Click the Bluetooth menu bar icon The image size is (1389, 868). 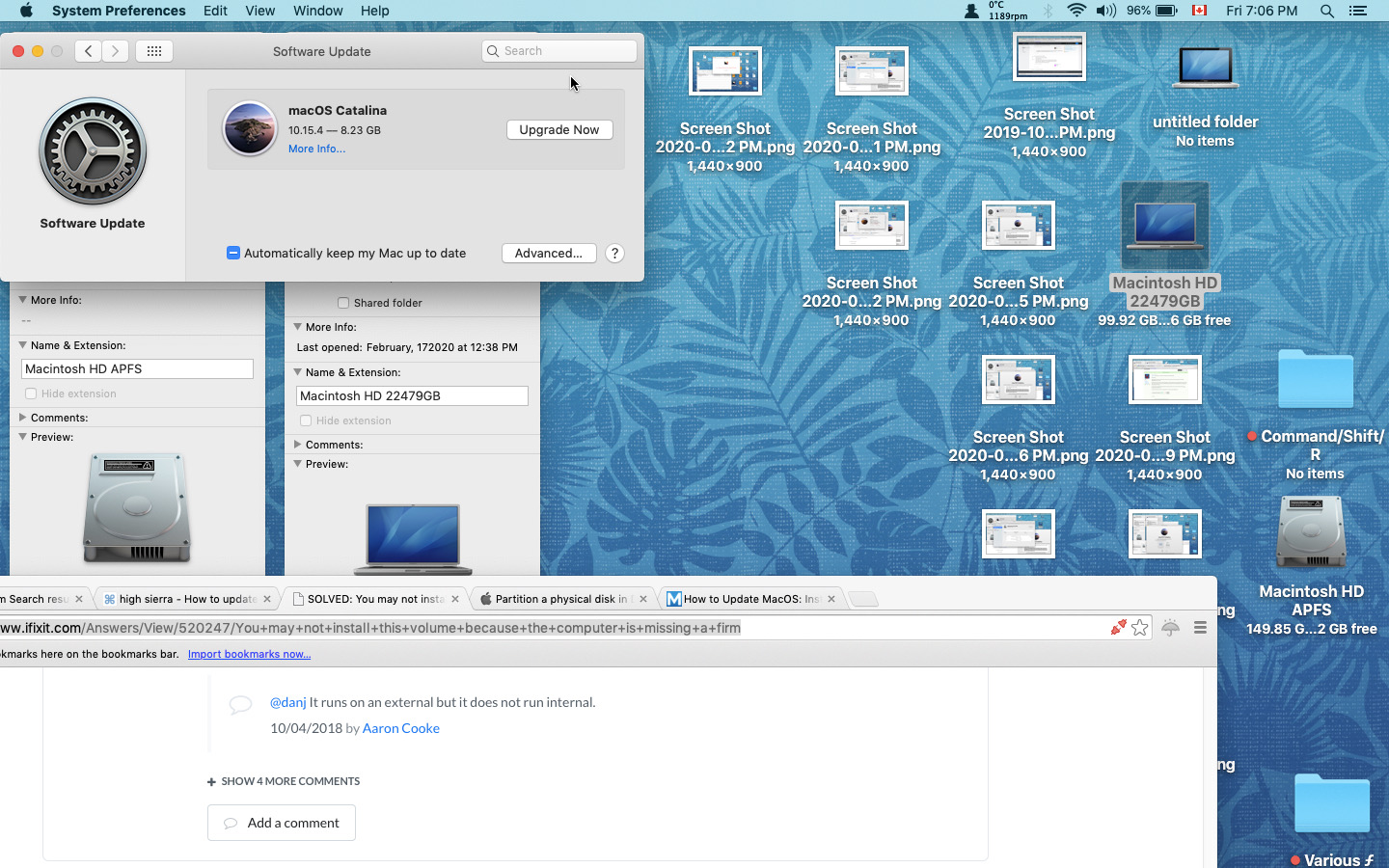coord(1049,11)
